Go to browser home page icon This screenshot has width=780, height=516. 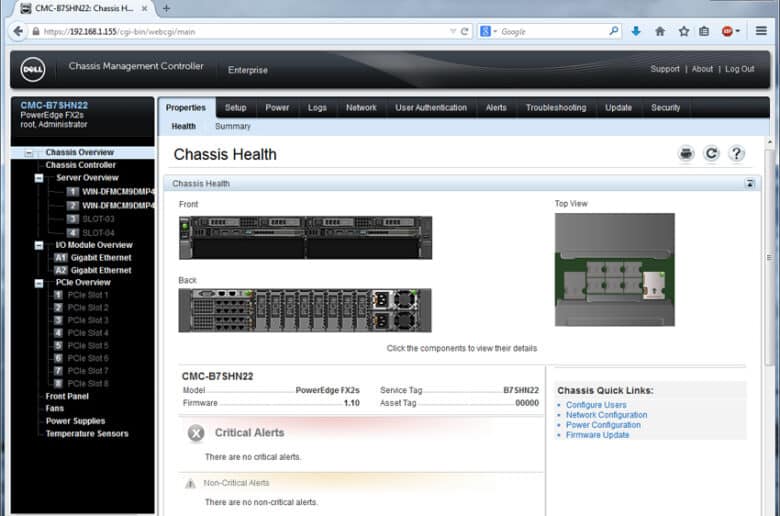coord(660,31)
